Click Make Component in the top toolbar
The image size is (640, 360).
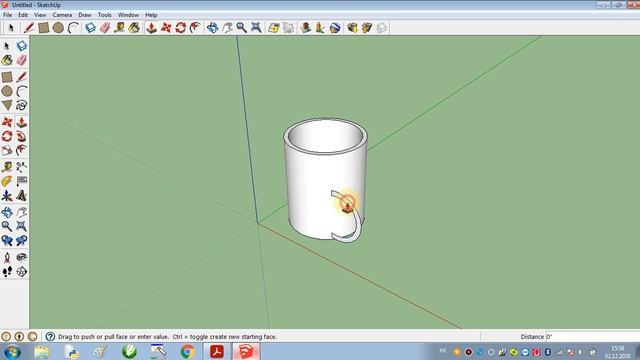(x=90, y=28)
